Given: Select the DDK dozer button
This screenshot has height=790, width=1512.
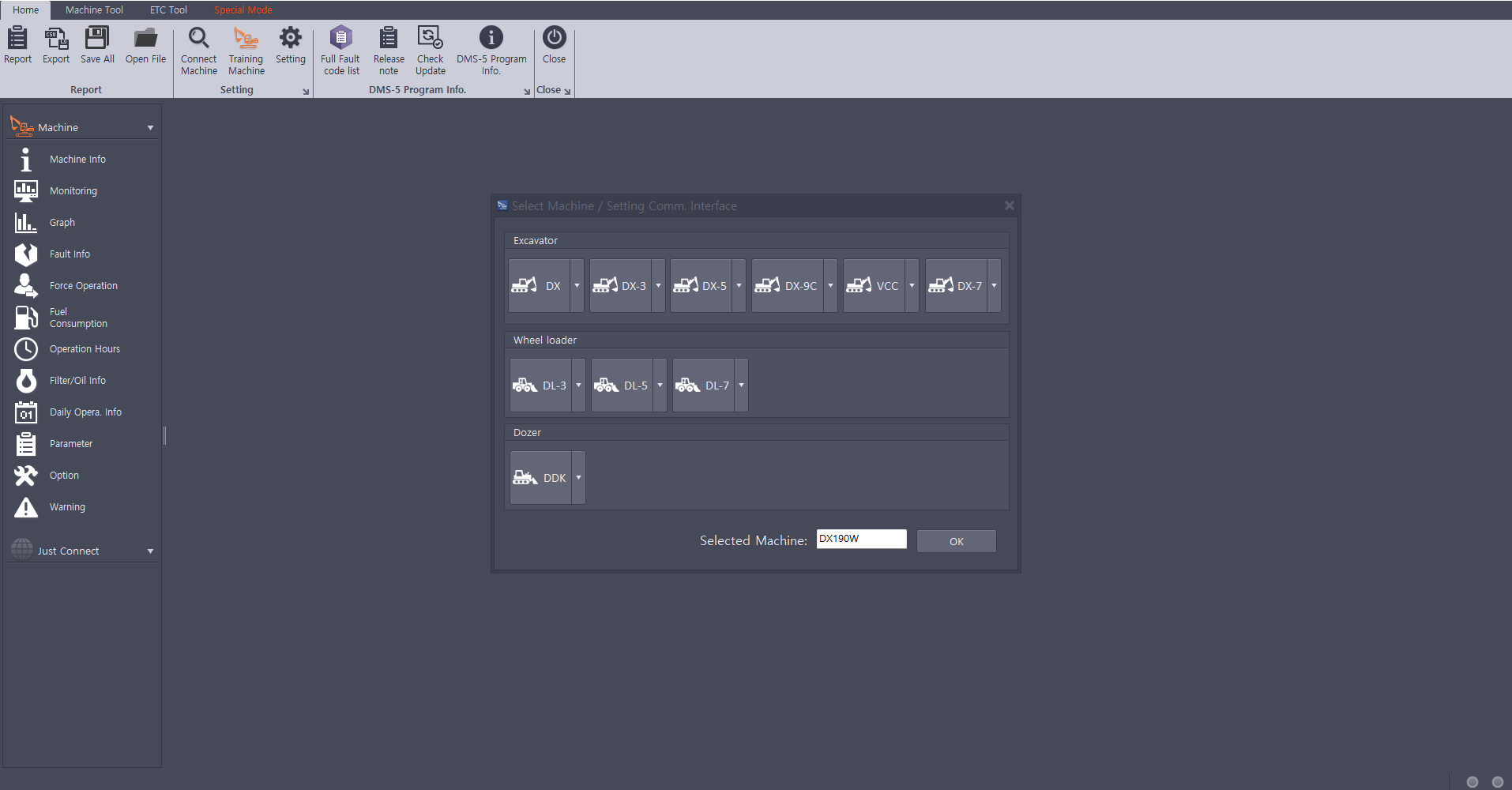Looking at the screenshot, I should [540, 478].
